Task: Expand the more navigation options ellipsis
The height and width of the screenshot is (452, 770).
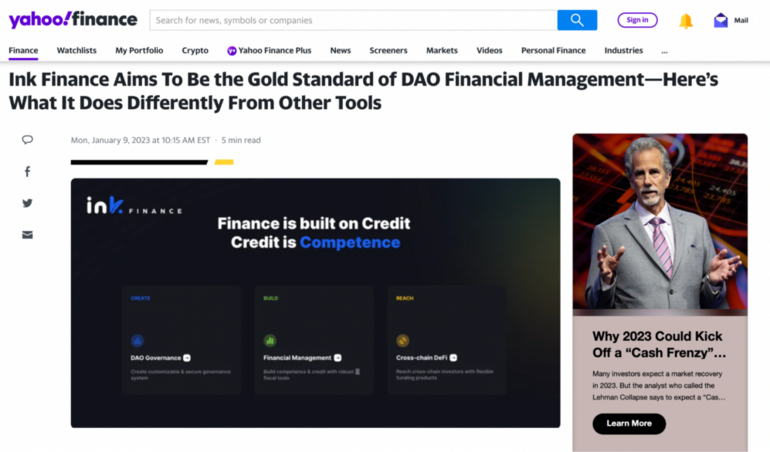Action: click(x=664, y=50)
